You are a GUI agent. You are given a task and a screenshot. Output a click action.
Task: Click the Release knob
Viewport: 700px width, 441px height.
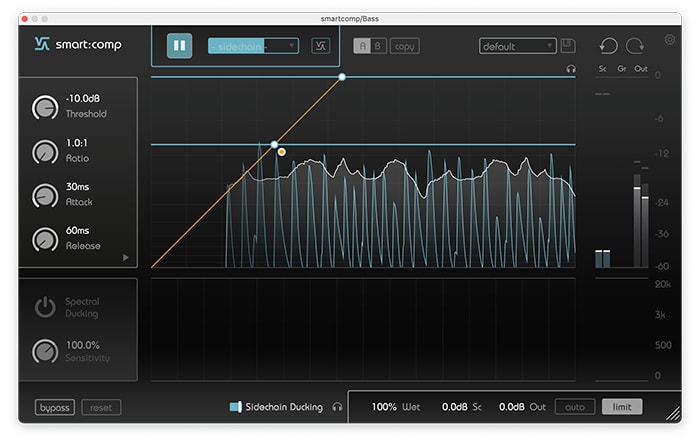tap(45, 239)
